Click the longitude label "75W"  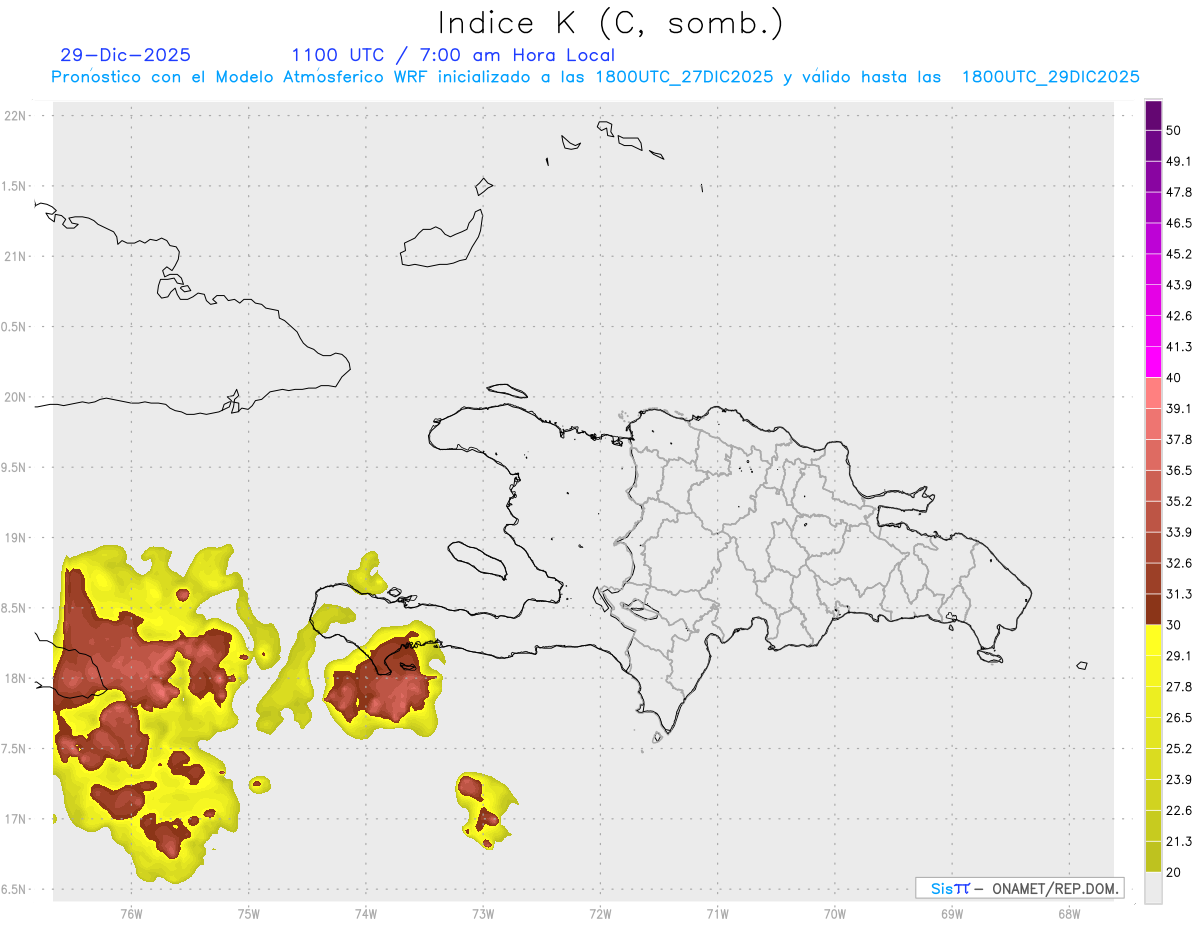249,914
